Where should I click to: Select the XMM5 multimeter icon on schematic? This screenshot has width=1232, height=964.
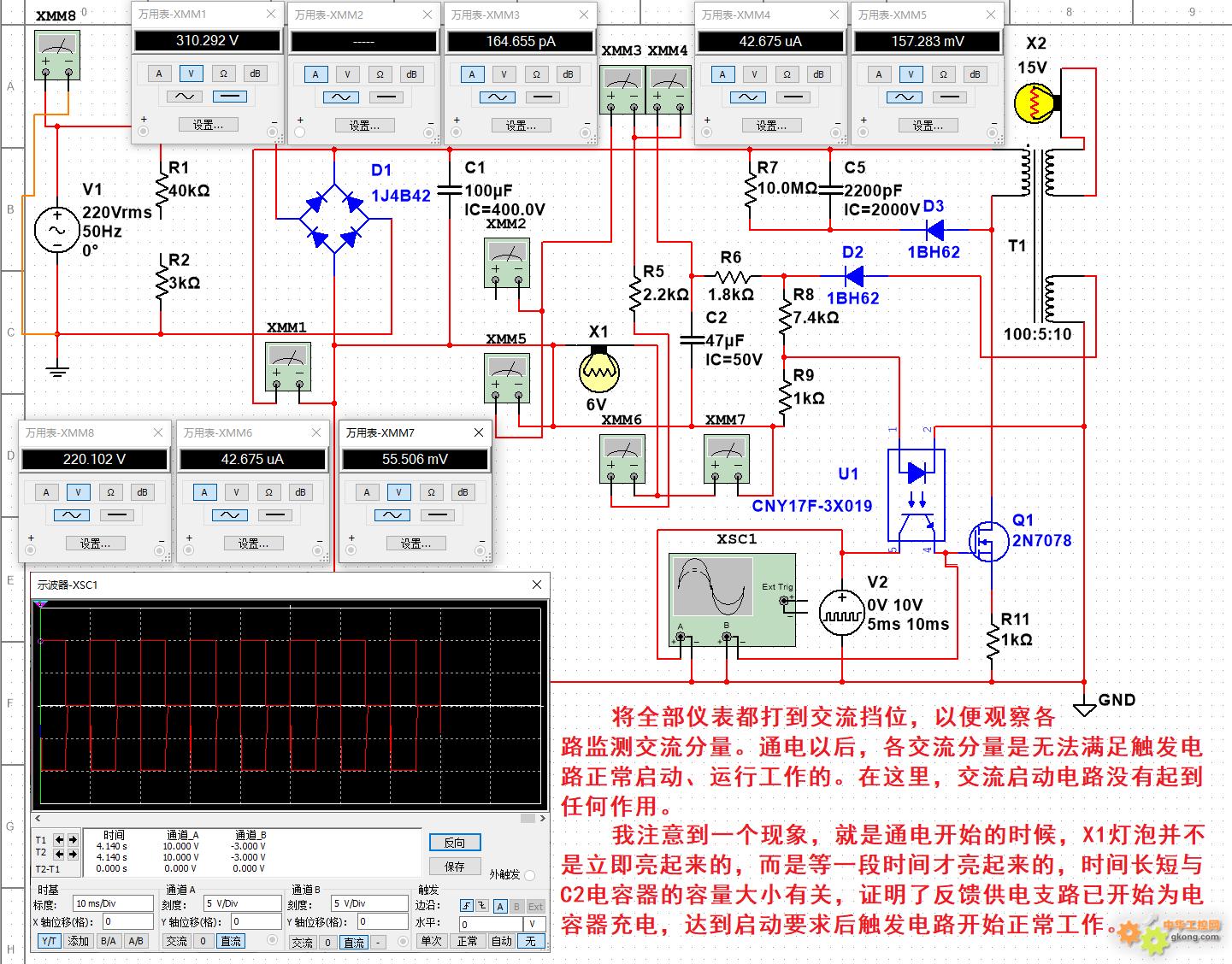pyautogui.click(x=507, y=378)
